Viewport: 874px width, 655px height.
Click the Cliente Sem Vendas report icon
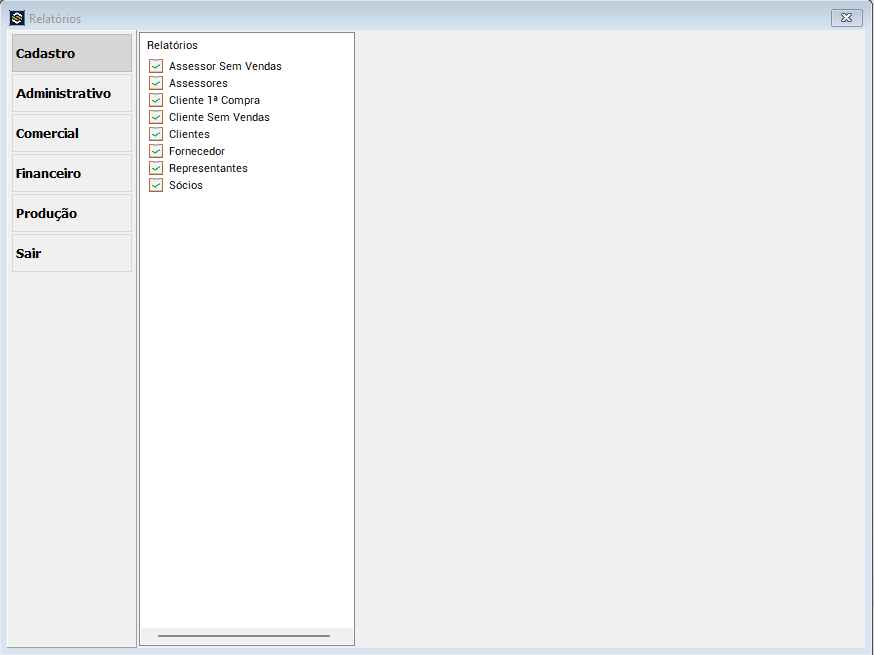tap(156, 117)
